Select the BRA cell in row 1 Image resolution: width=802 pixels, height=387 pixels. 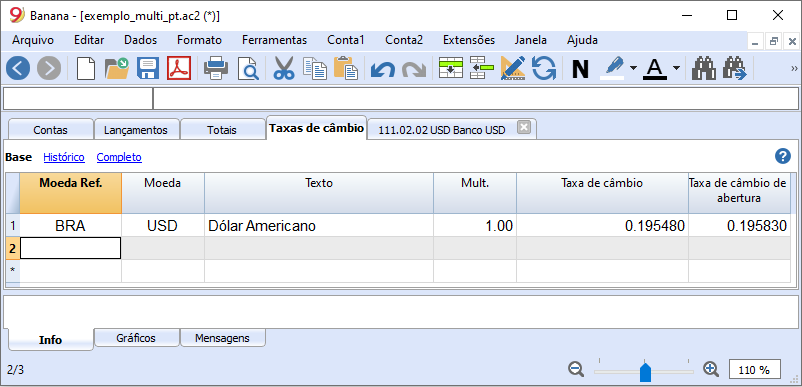(71, 225)
